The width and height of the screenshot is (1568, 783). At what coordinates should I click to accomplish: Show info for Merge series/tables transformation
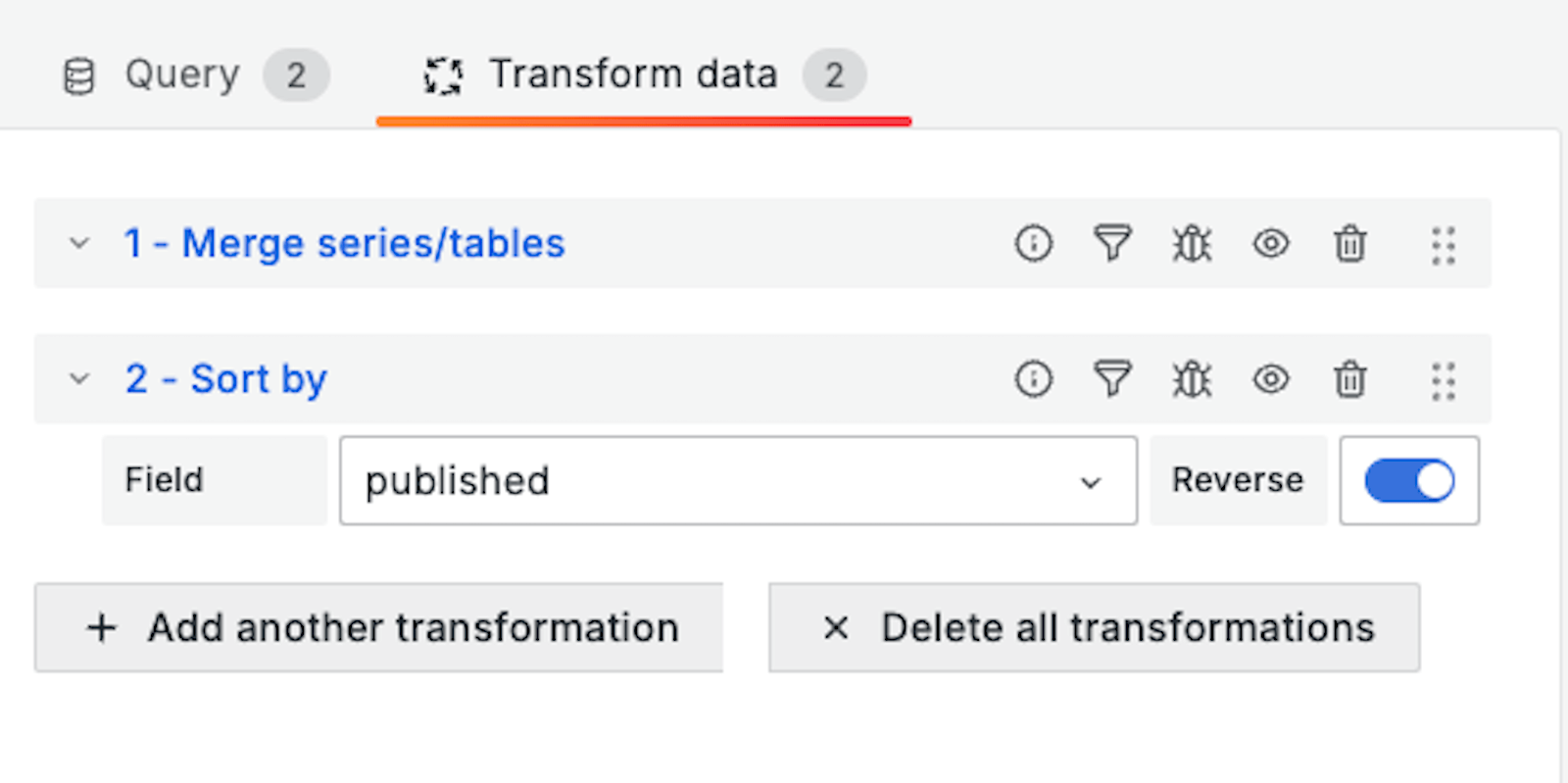1033,243
